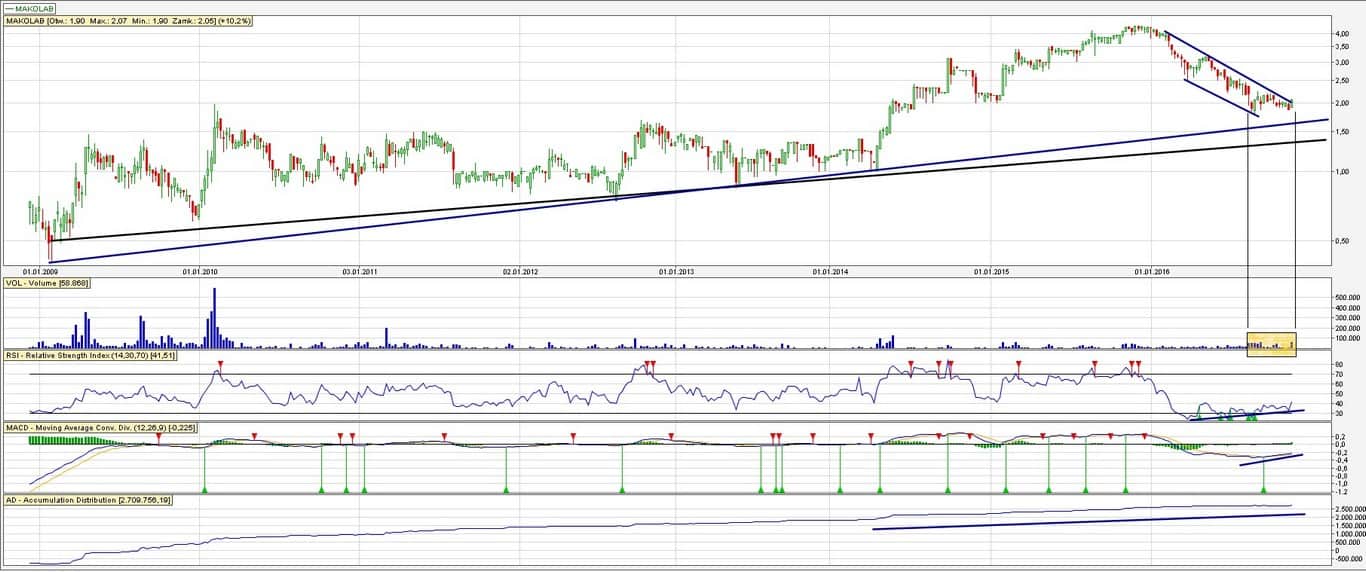1366x572 pixels.
Task: Click the short blue divergence line in MACD panel
Action: point(1271,460)
